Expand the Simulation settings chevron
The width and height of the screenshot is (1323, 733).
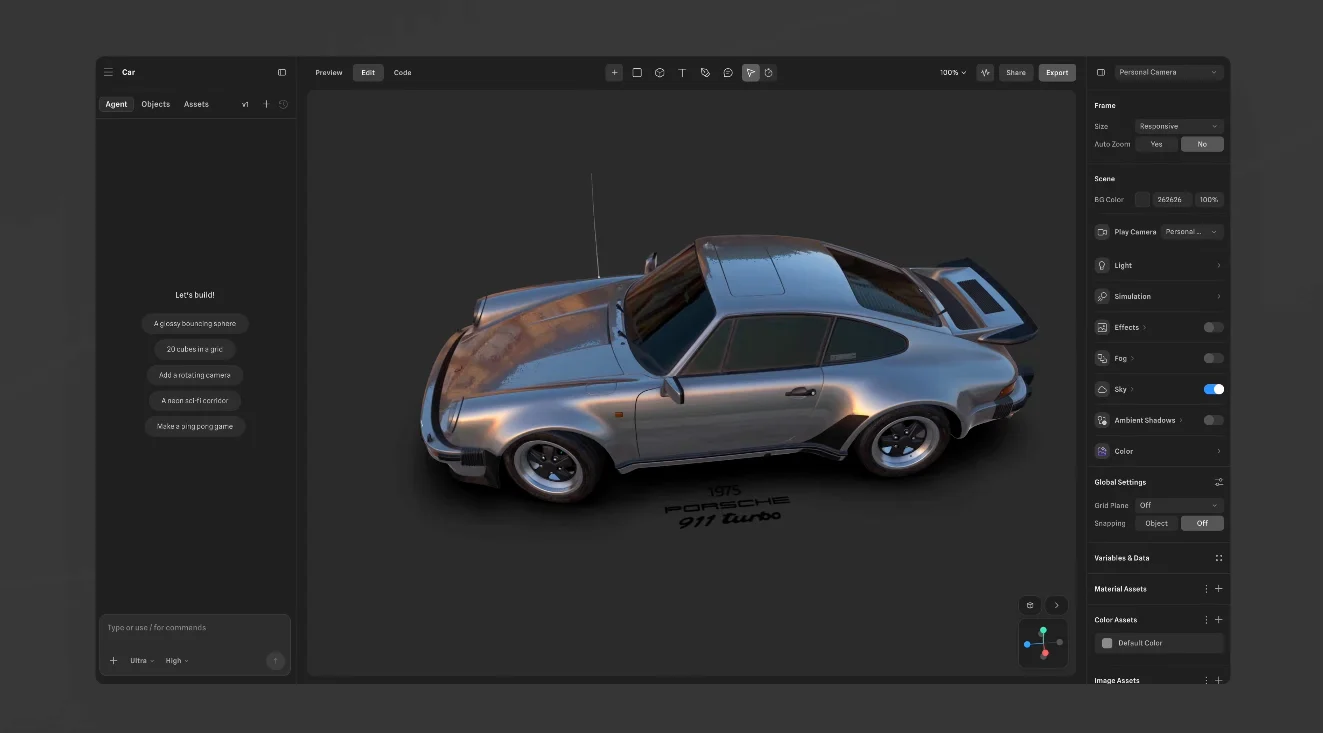pyautogui.click(x=1218, y=296)
